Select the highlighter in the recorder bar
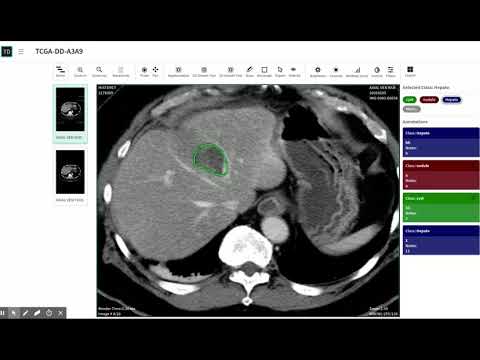This screenshot has width=480, height=360. 37,313
